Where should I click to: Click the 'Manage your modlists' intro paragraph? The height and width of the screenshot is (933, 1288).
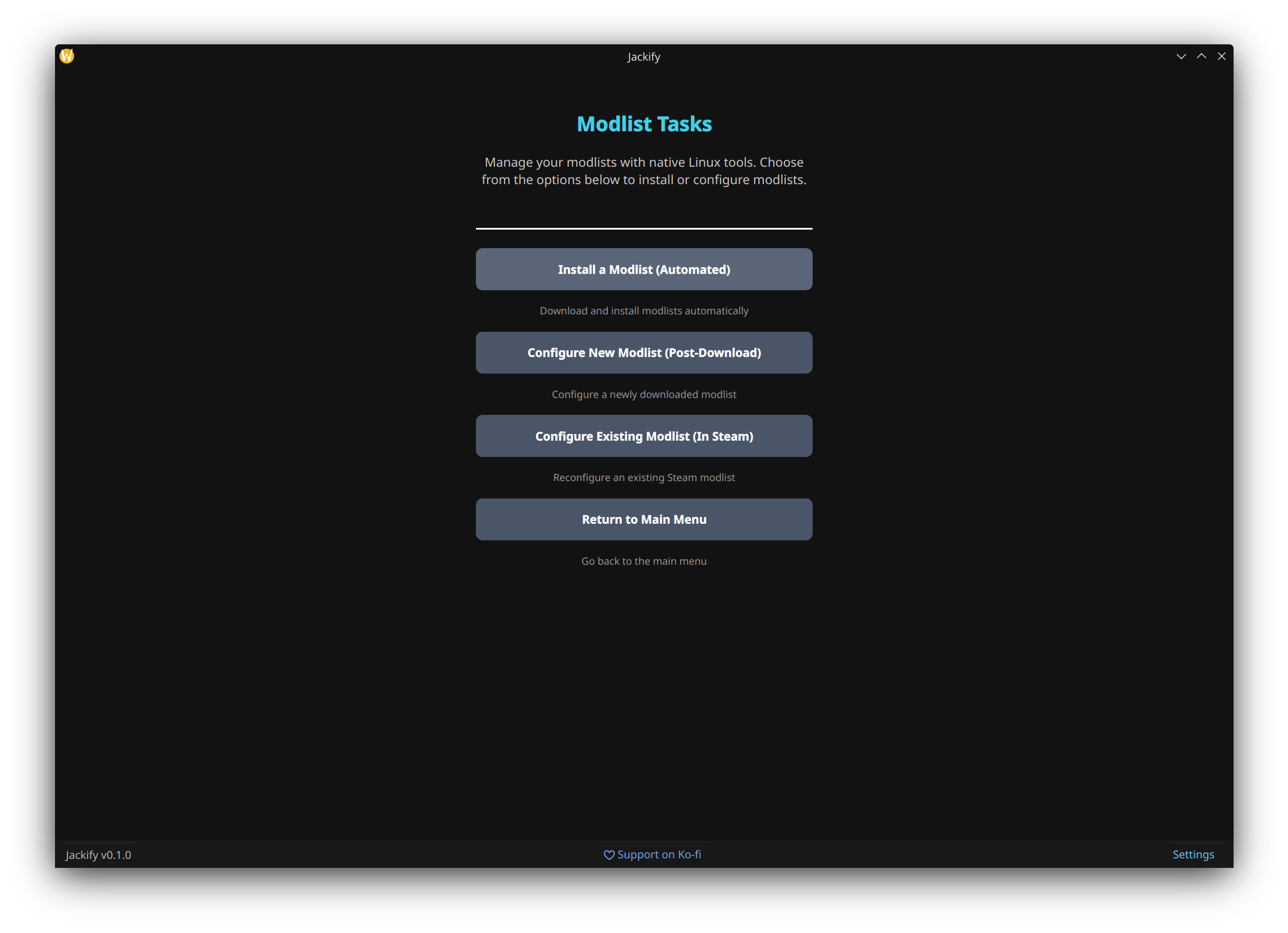pyautogui.click(x=644, y=171)
